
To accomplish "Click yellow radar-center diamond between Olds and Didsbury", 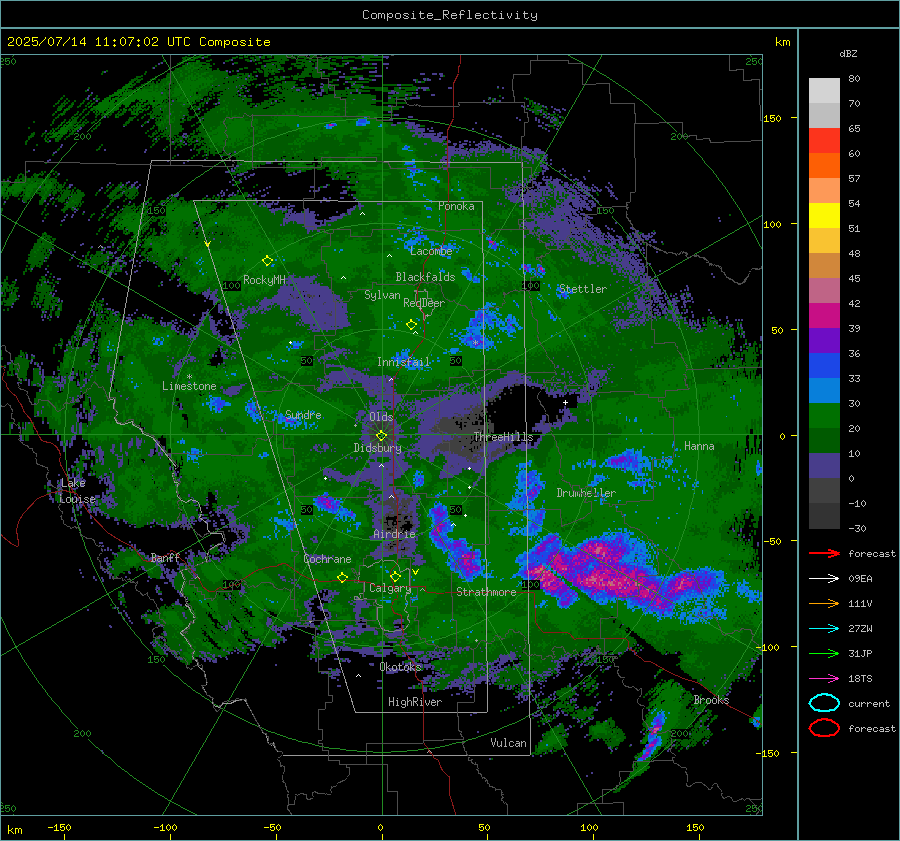I will (x=381, y=436).
